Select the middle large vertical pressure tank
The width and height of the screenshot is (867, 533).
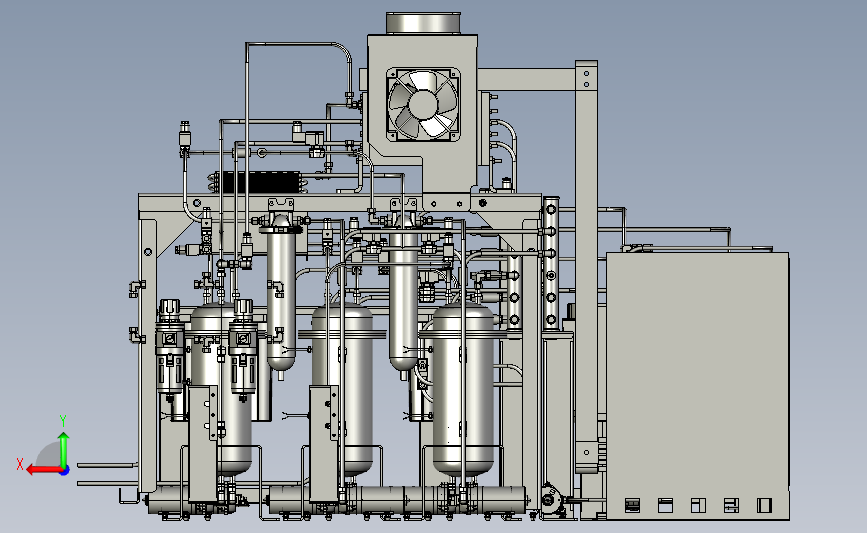[342, 390]
